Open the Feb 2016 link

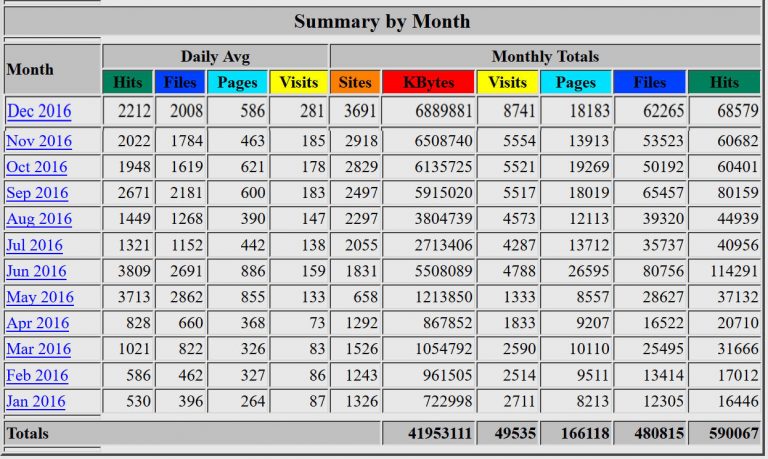coord(38,375)
